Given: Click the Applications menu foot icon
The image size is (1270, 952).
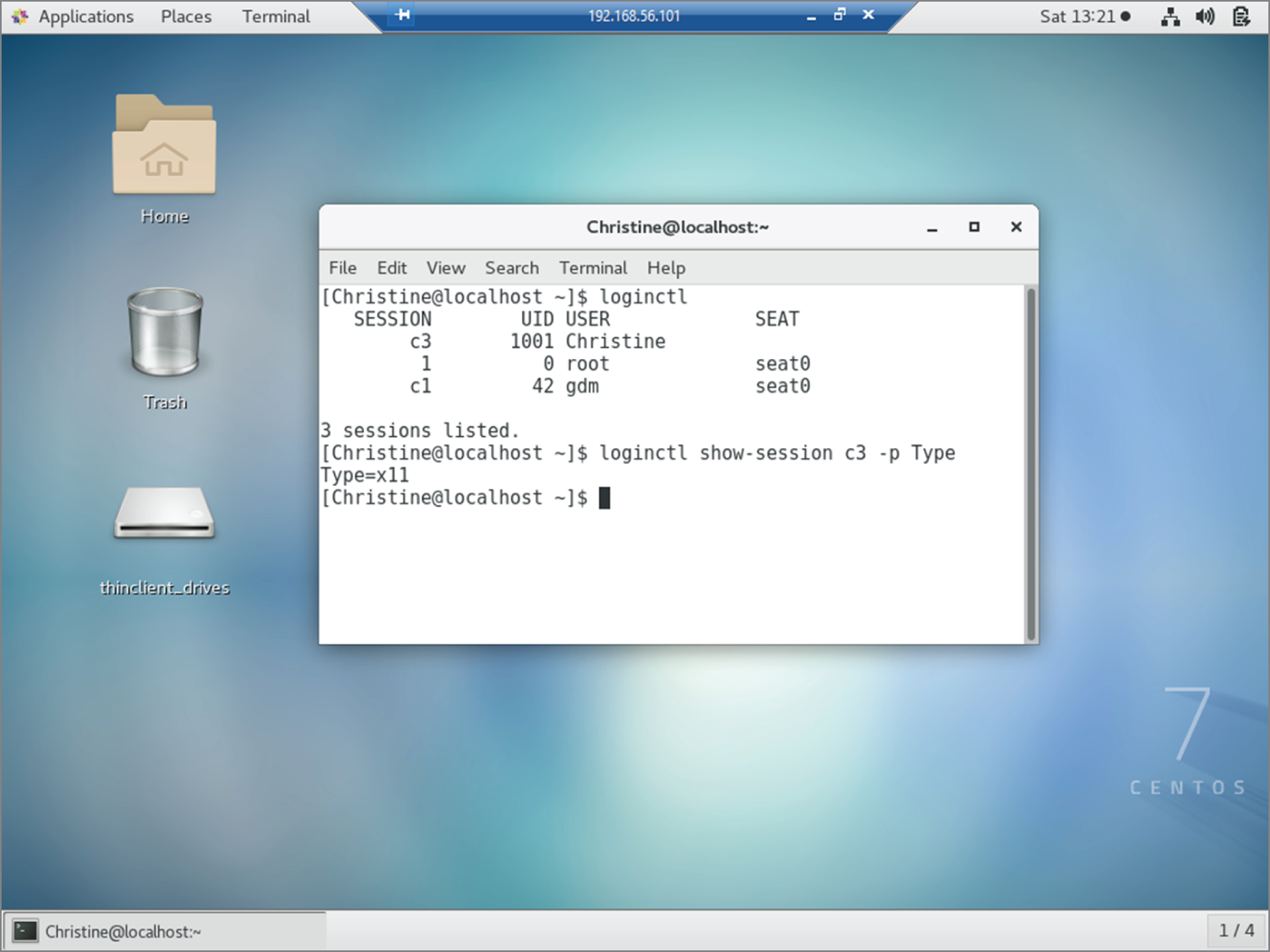Looking at the screenshot, I should click(x=20, y=16).
